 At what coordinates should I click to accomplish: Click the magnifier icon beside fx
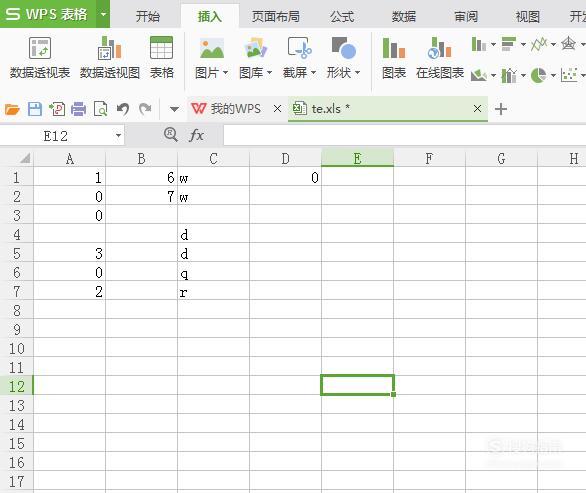171,134
